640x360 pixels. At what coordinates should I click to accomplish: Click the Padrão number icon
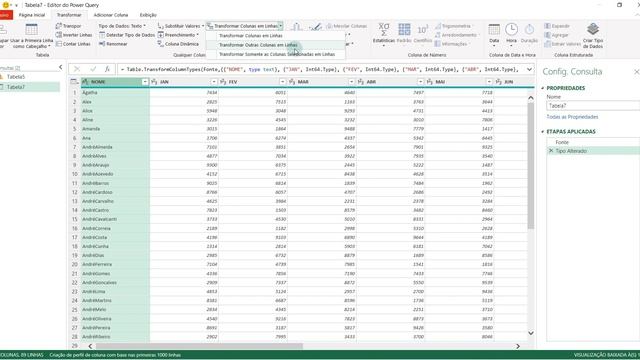404,29
